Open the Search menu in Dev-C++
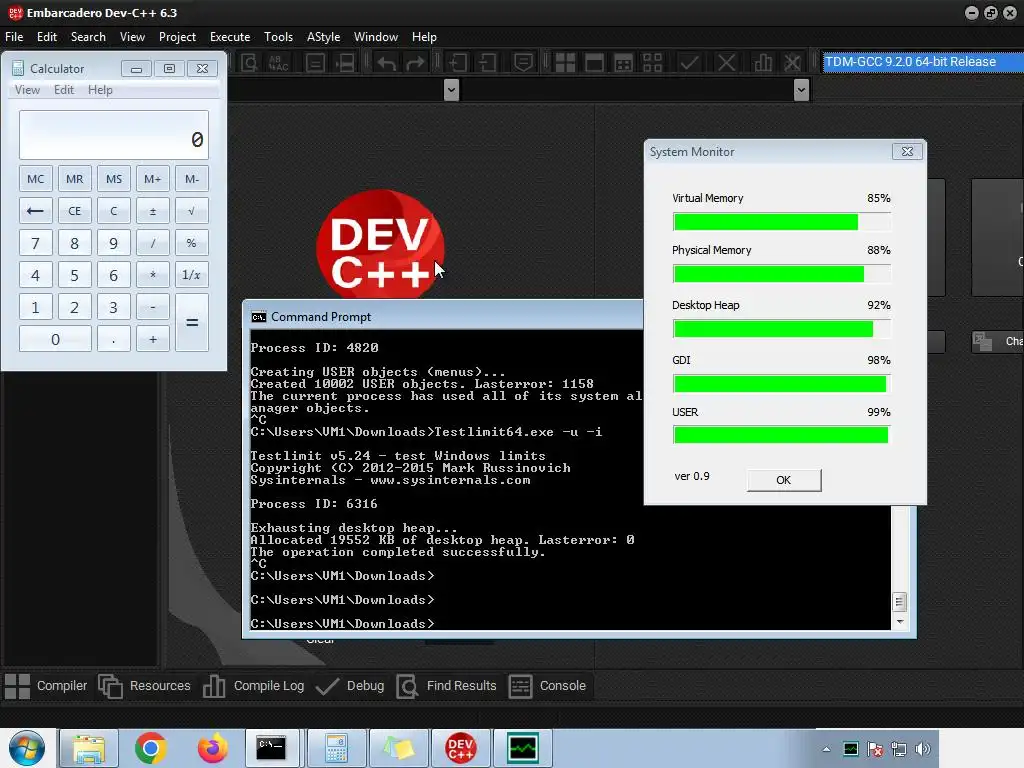 click(88, 37)
